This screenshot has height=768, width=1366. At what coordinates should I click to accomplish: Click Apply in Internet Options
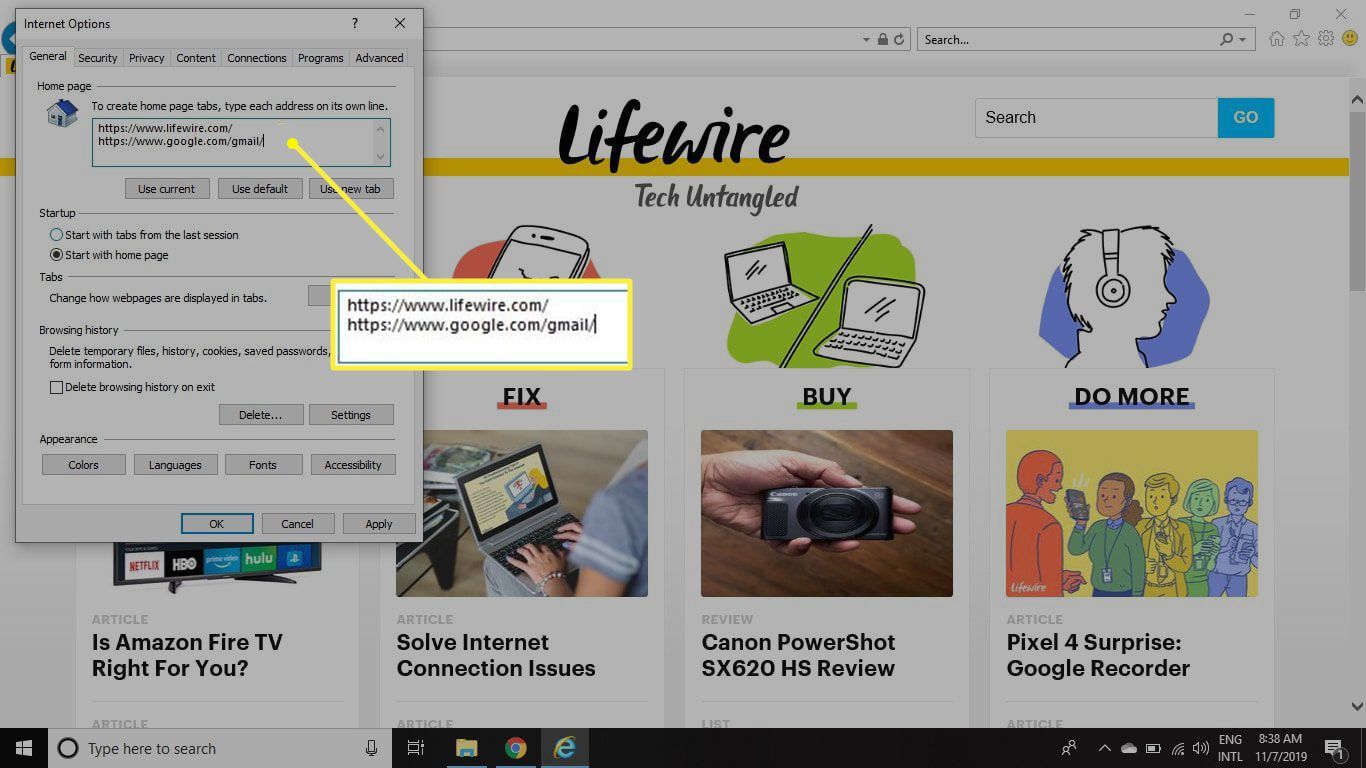coord(379,524)
